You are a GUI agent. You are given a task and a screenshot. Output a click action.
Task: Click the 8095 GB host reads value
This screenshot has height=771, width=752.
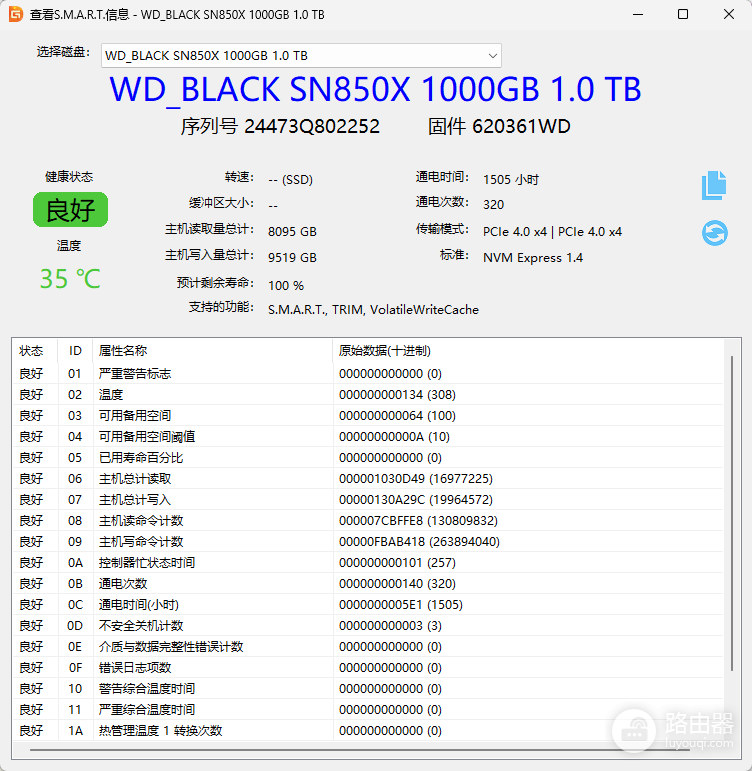(292, 232)
